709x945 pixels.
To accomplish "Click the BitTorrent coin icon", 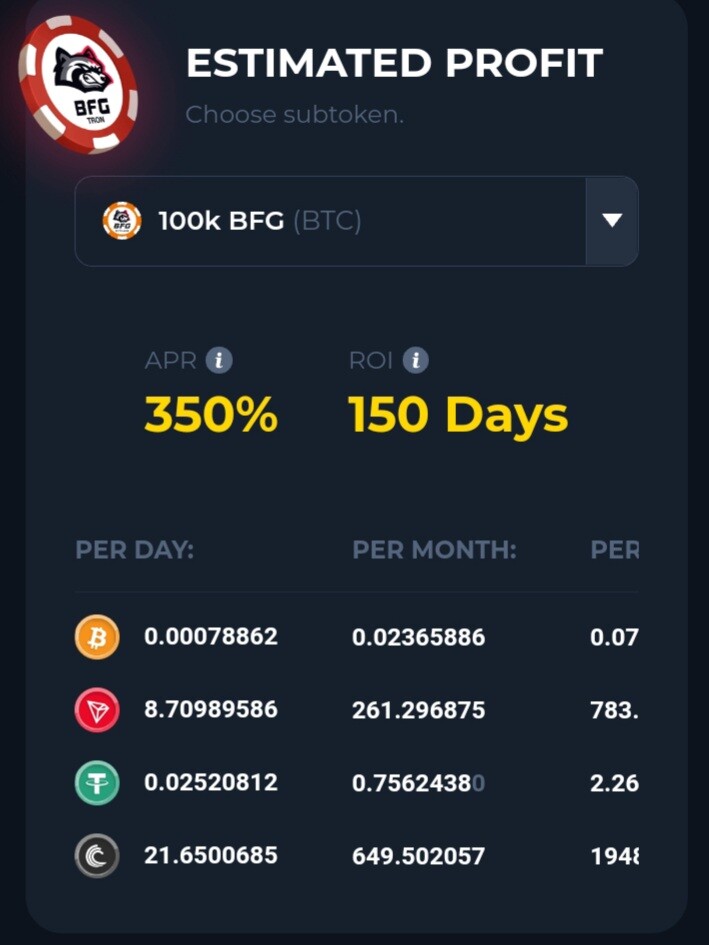I will tap(97, 855).
